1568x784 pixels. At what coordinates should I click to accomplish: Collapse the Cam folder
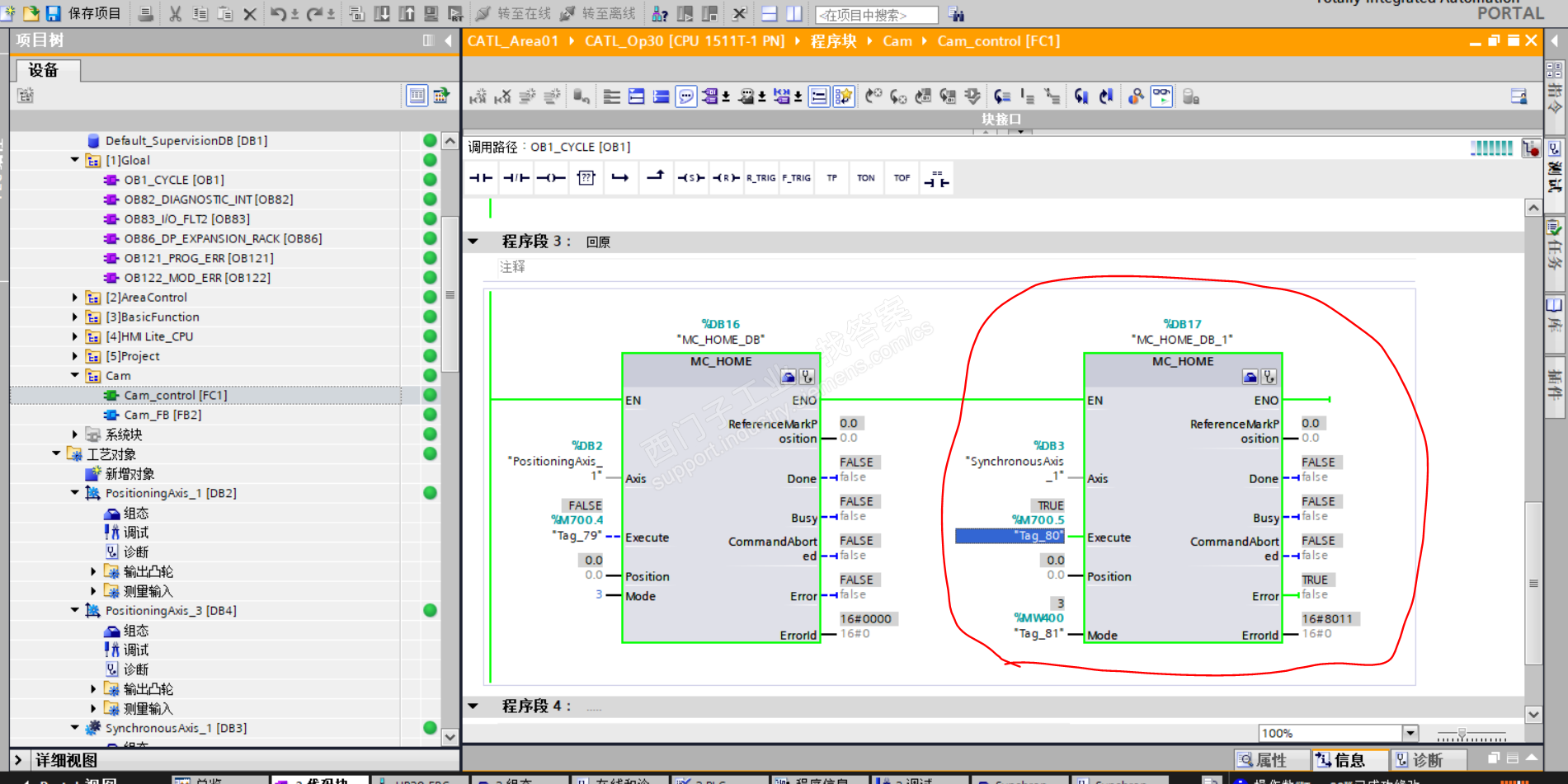75,376
